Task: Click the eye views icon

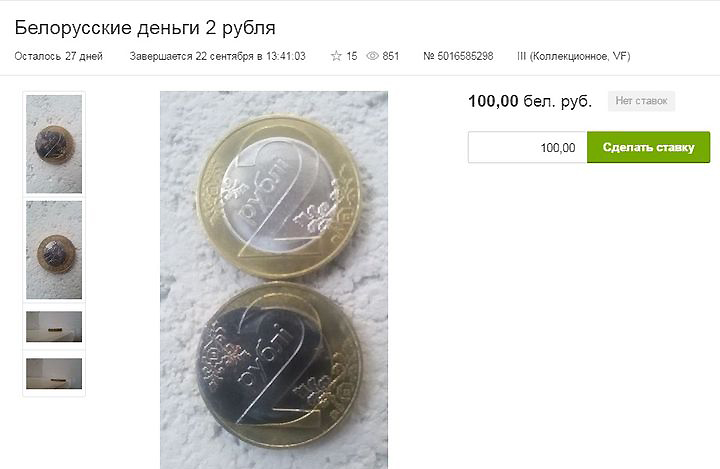Action: [372, 56]
